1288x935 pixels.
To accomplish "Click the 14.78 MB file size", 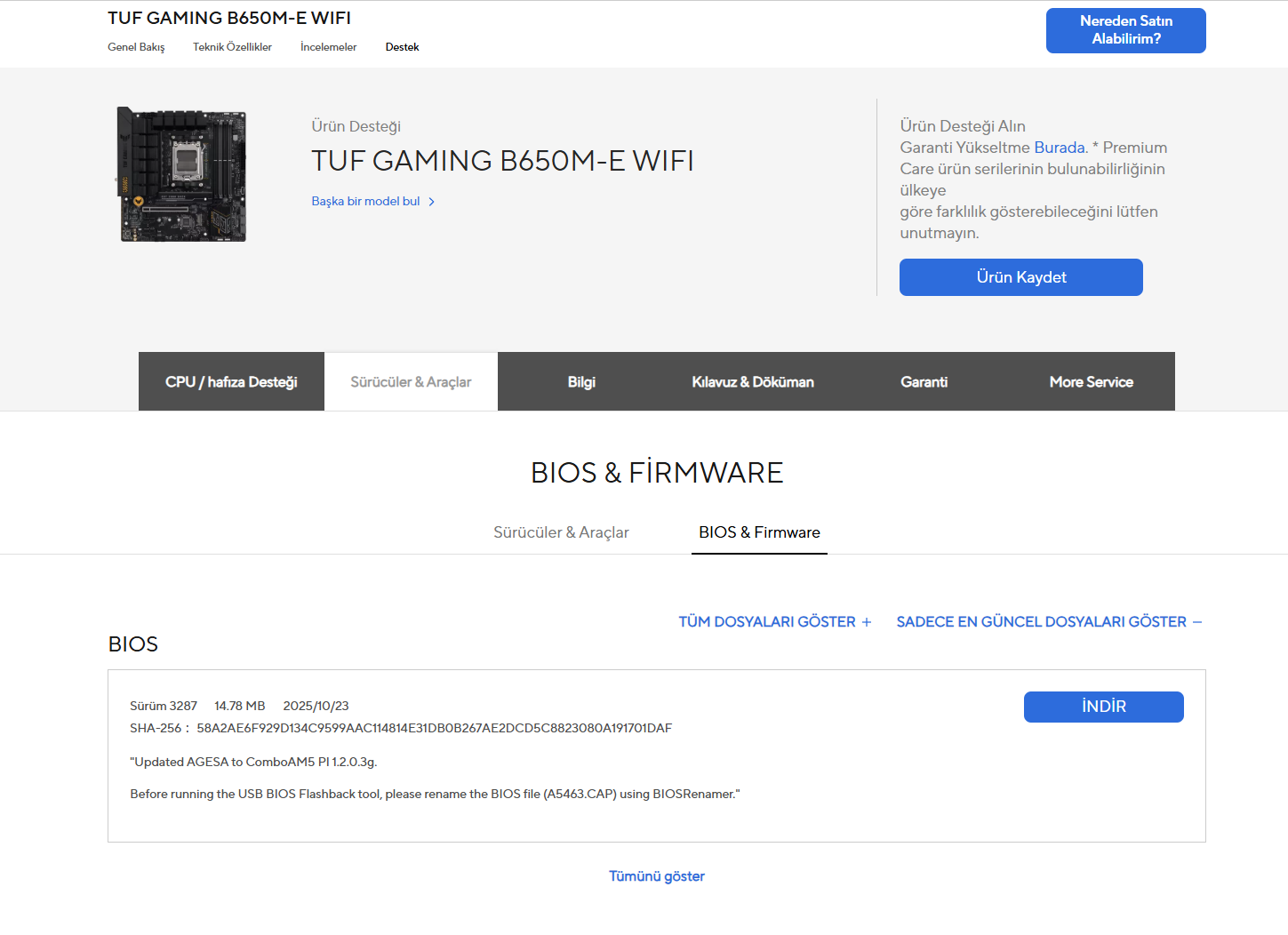I will [240, 706].
